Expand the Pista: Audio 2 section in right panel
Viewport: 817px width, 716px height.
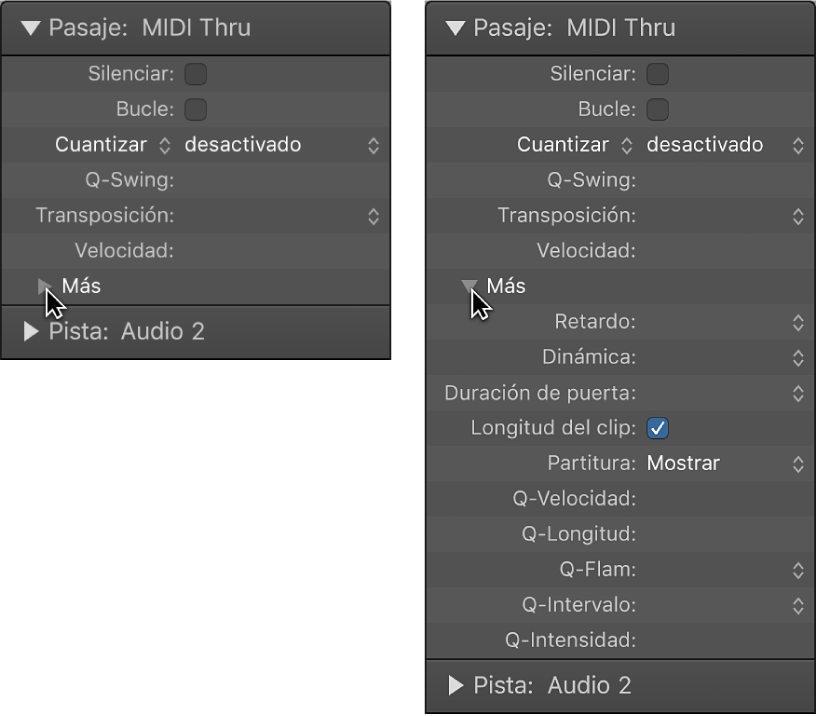456,685
